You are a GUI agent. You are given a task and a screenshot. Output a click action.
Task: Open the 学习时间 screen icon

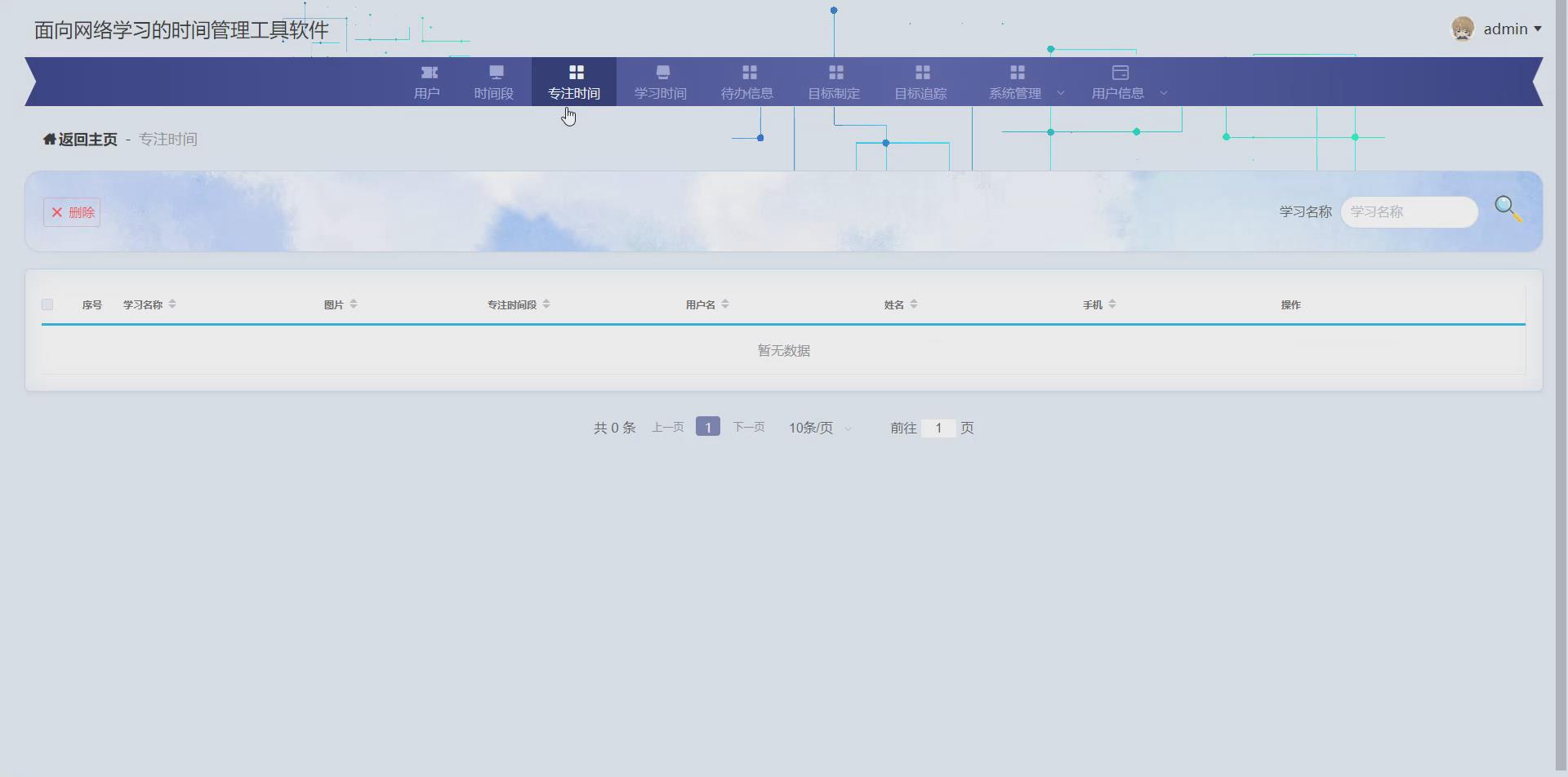click(x=662, y=71)
